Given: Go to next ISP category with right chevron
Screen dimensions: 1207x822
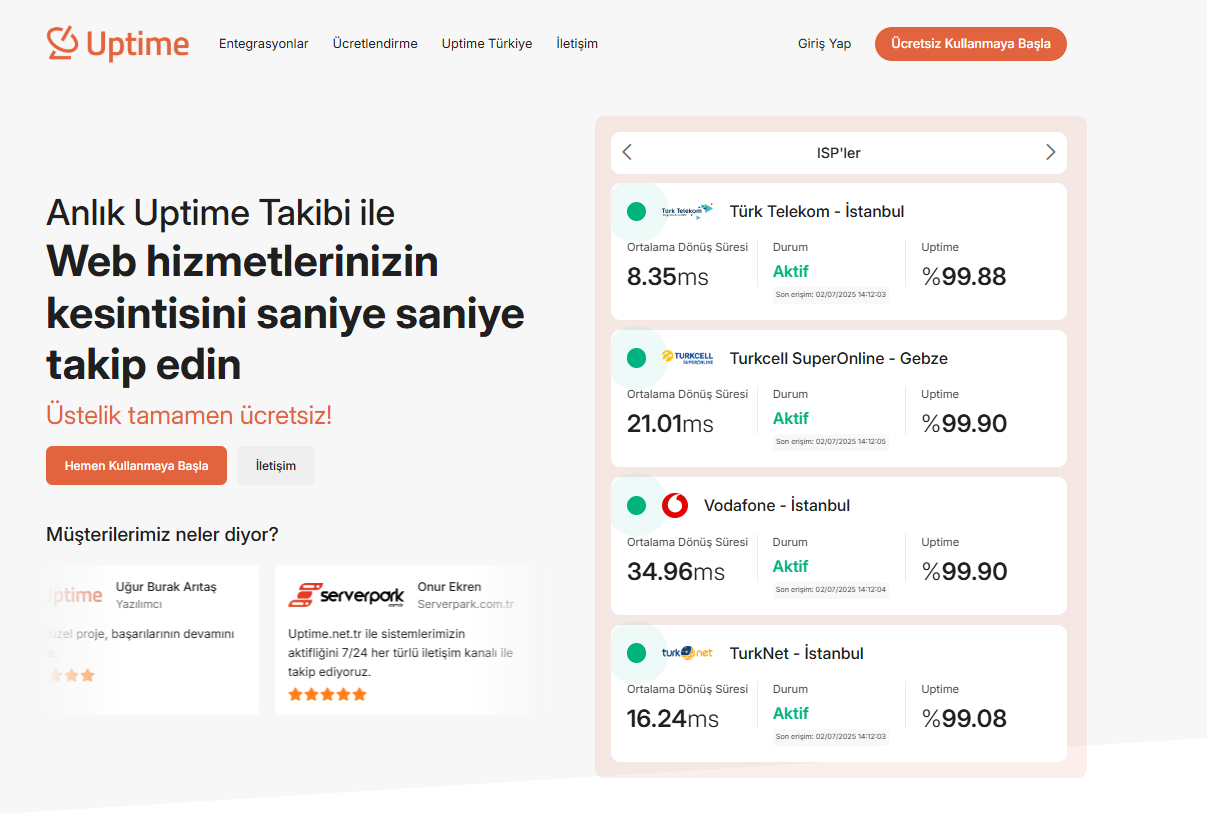Looking at the screenshot, I should (1050, 152).
